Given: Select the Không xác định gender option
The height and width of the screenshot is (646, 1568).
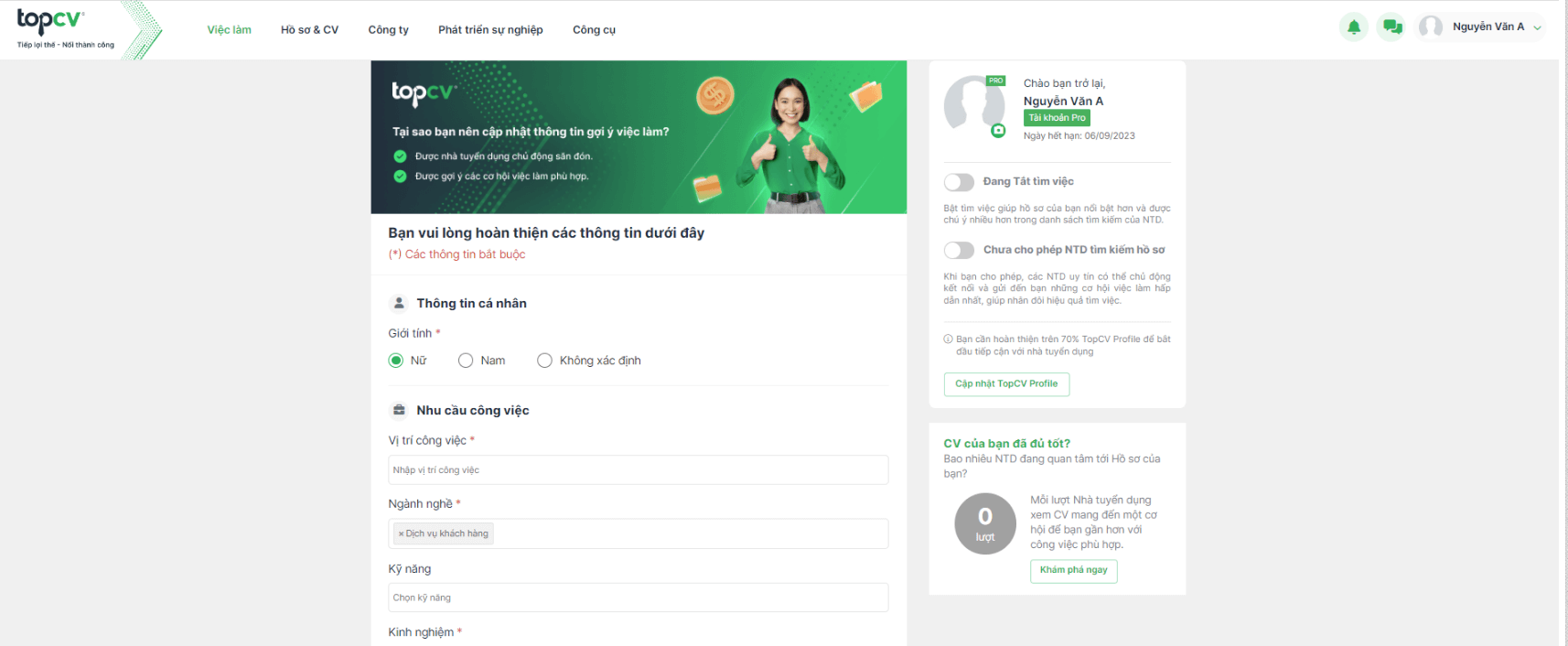Looking at the screenshot, I should tap(544, 361).
